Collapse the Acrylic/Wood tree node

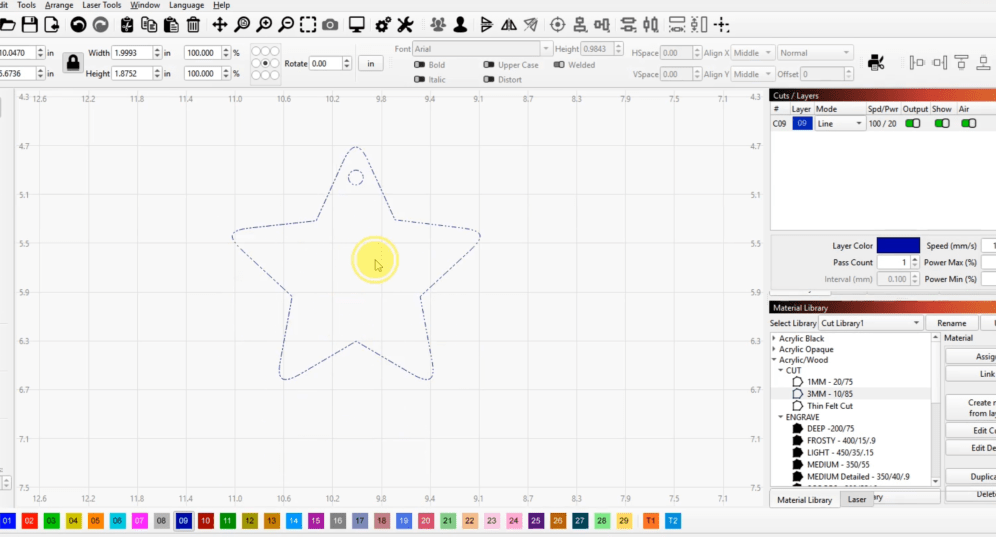tap(774, 360)
